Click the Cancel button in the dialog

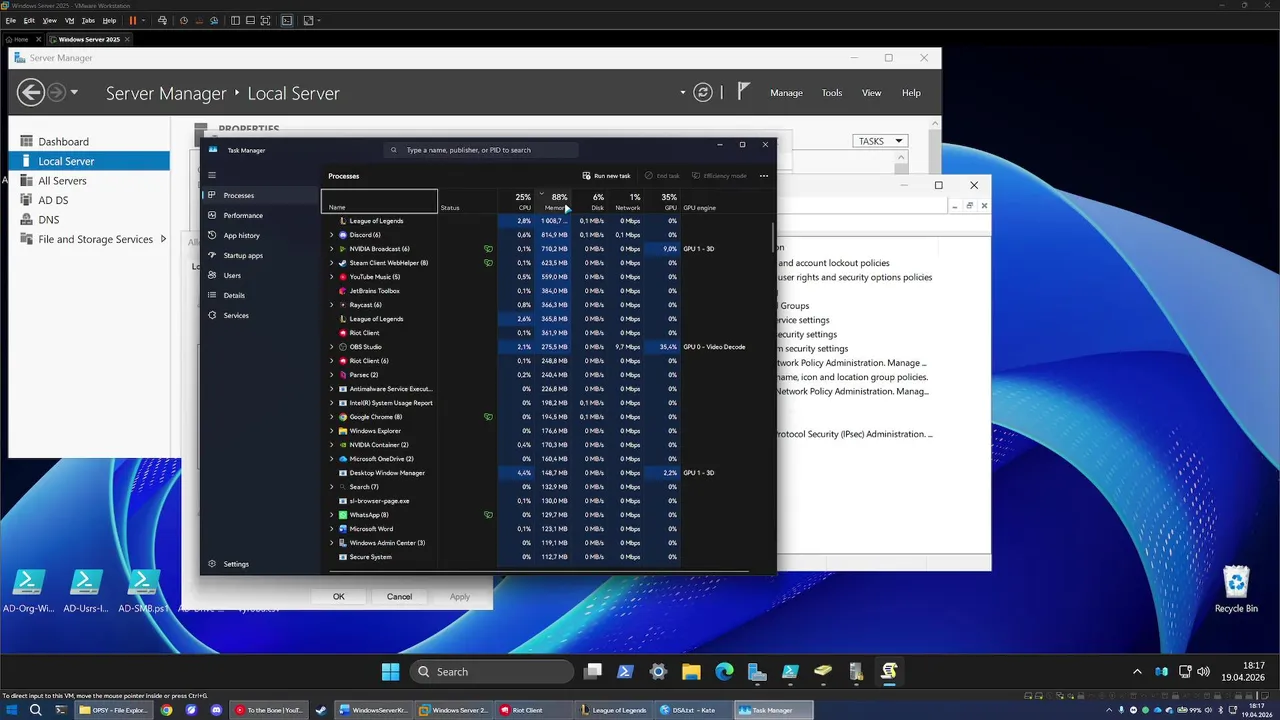pos(399,597)
